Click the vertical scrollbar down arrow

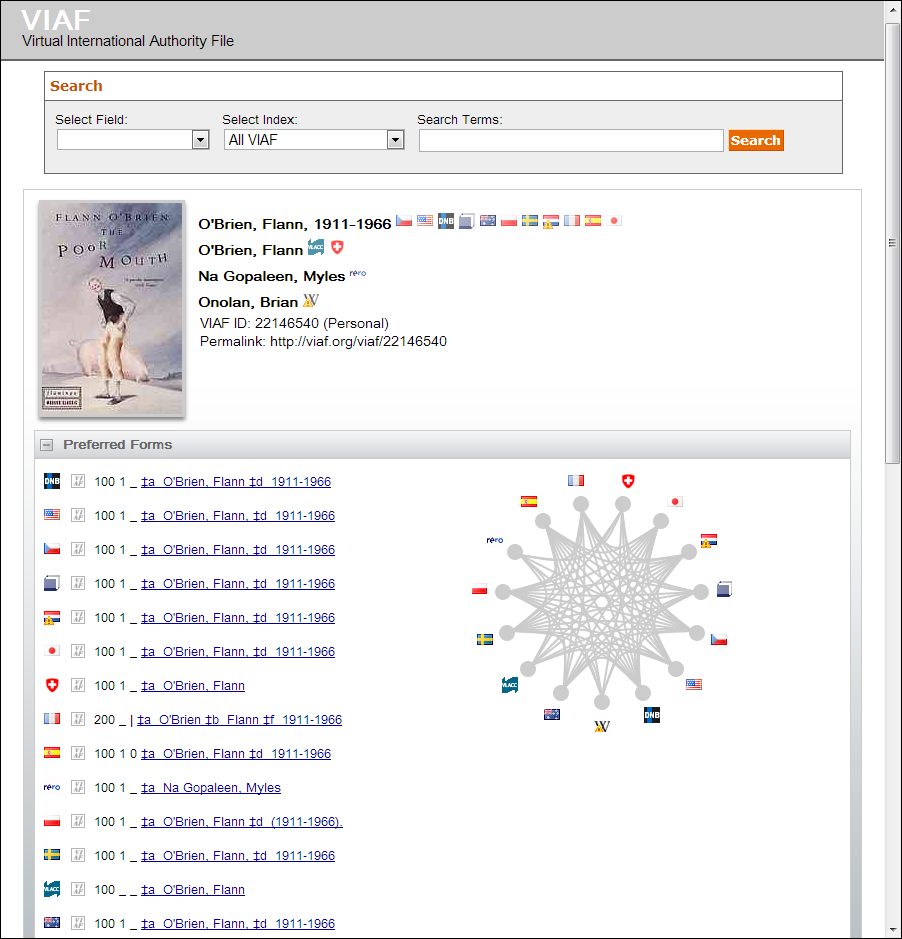tap(892, 929)
